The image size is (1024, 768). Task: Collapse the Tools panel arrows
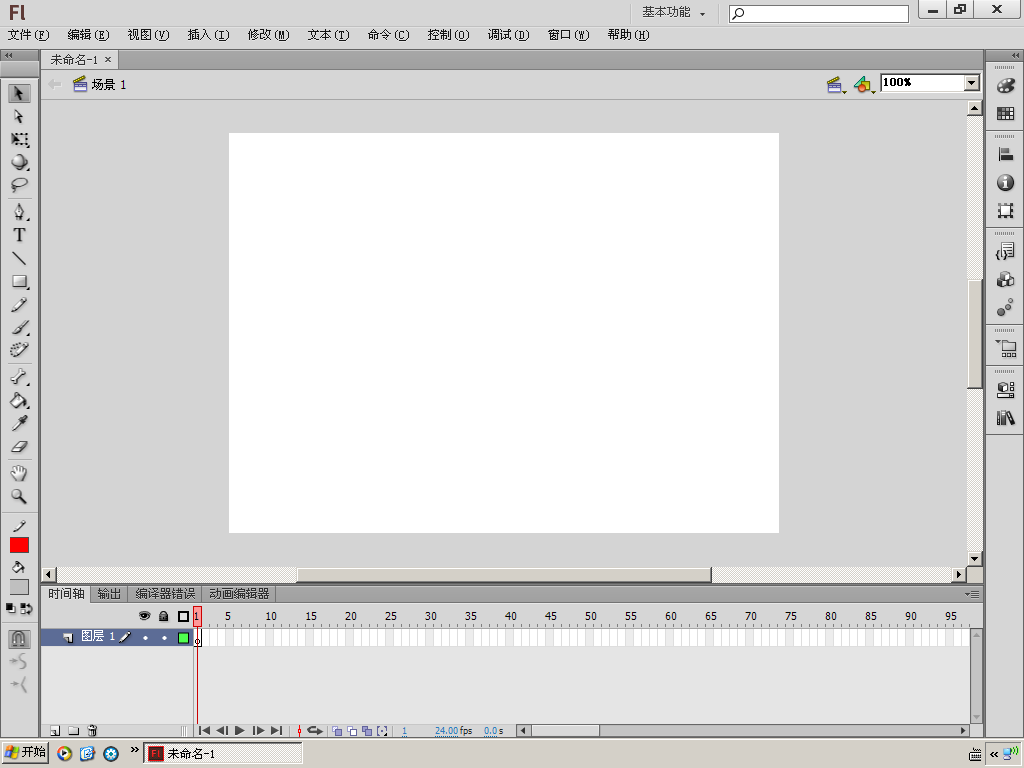tap(8, 56)
